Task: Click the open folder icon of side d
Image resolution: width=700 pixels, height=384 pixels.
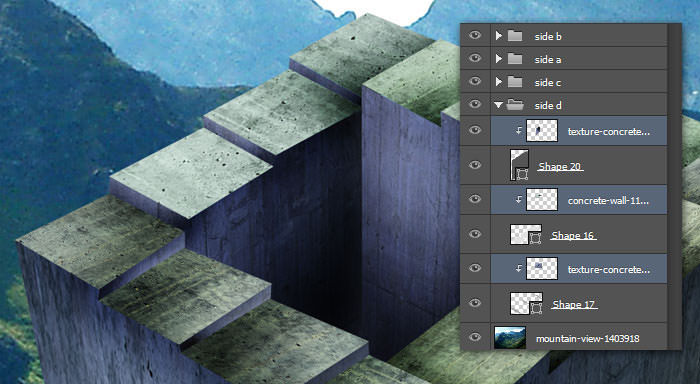Action: tap(516, 105)
